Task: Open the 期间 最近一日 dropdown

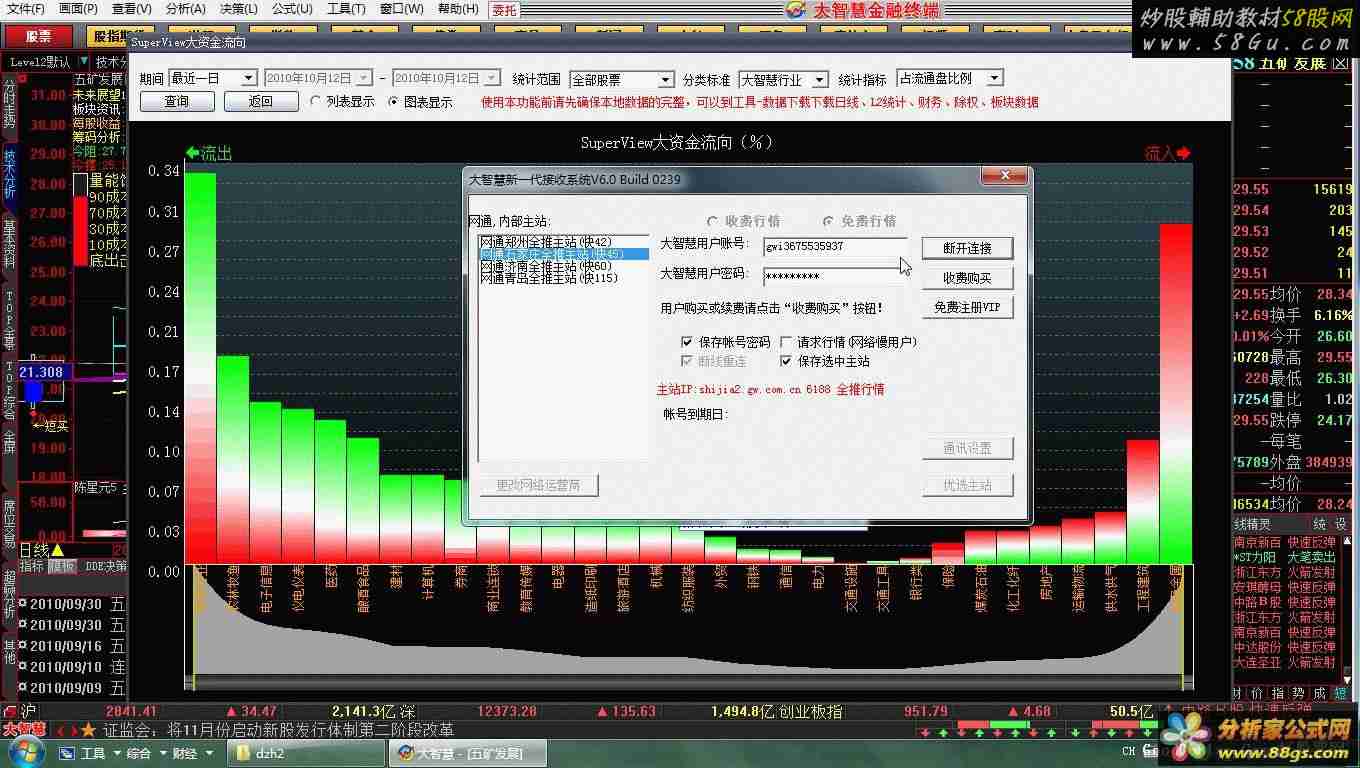Action: point(213,78)
